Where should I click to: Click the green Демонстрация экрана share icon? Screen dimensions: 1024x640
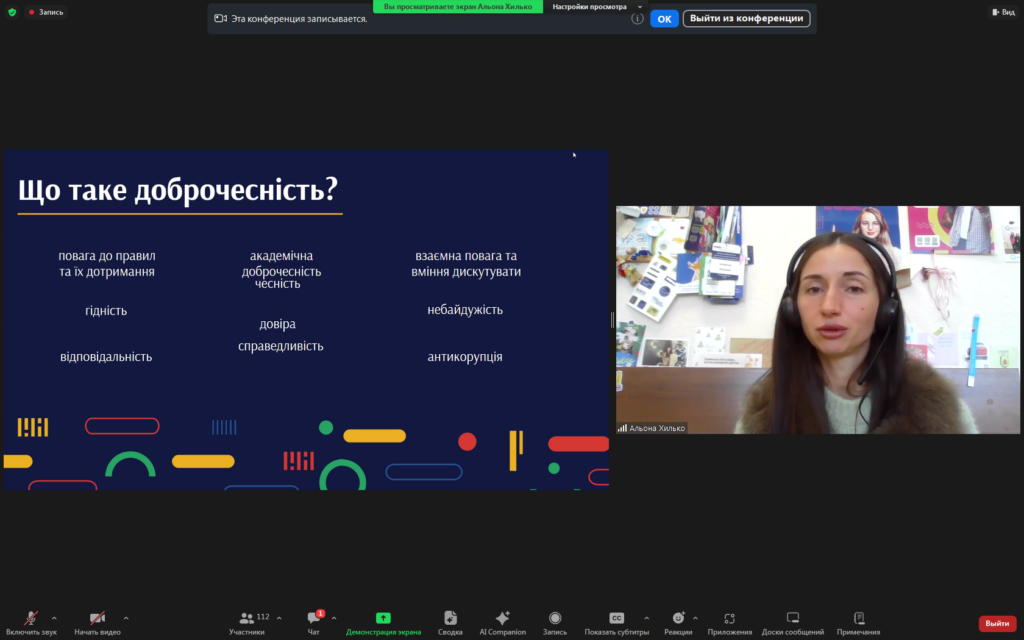point(383,618)
